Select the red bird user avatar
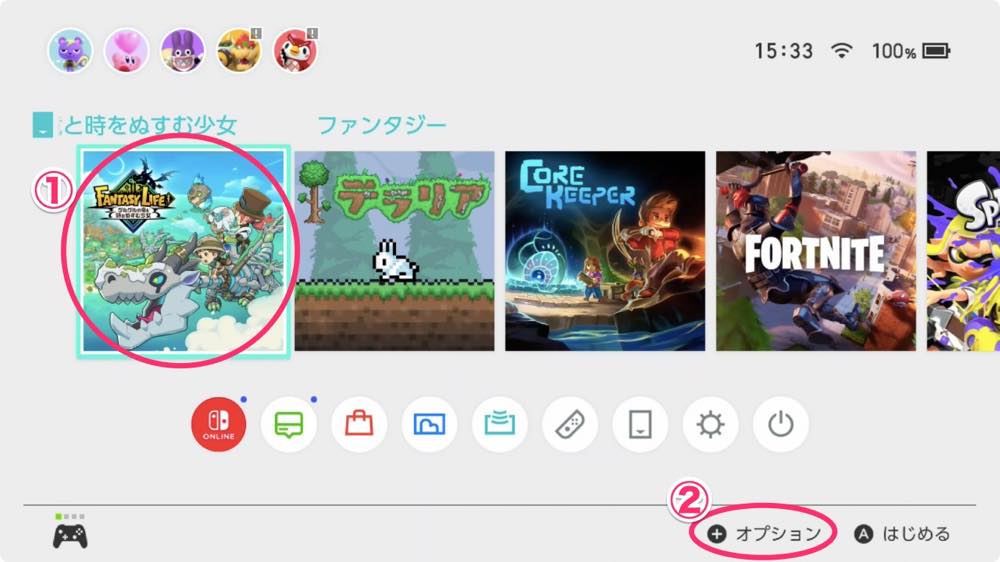The height and width of the screenshot is (562, 1000). [295, 50]
